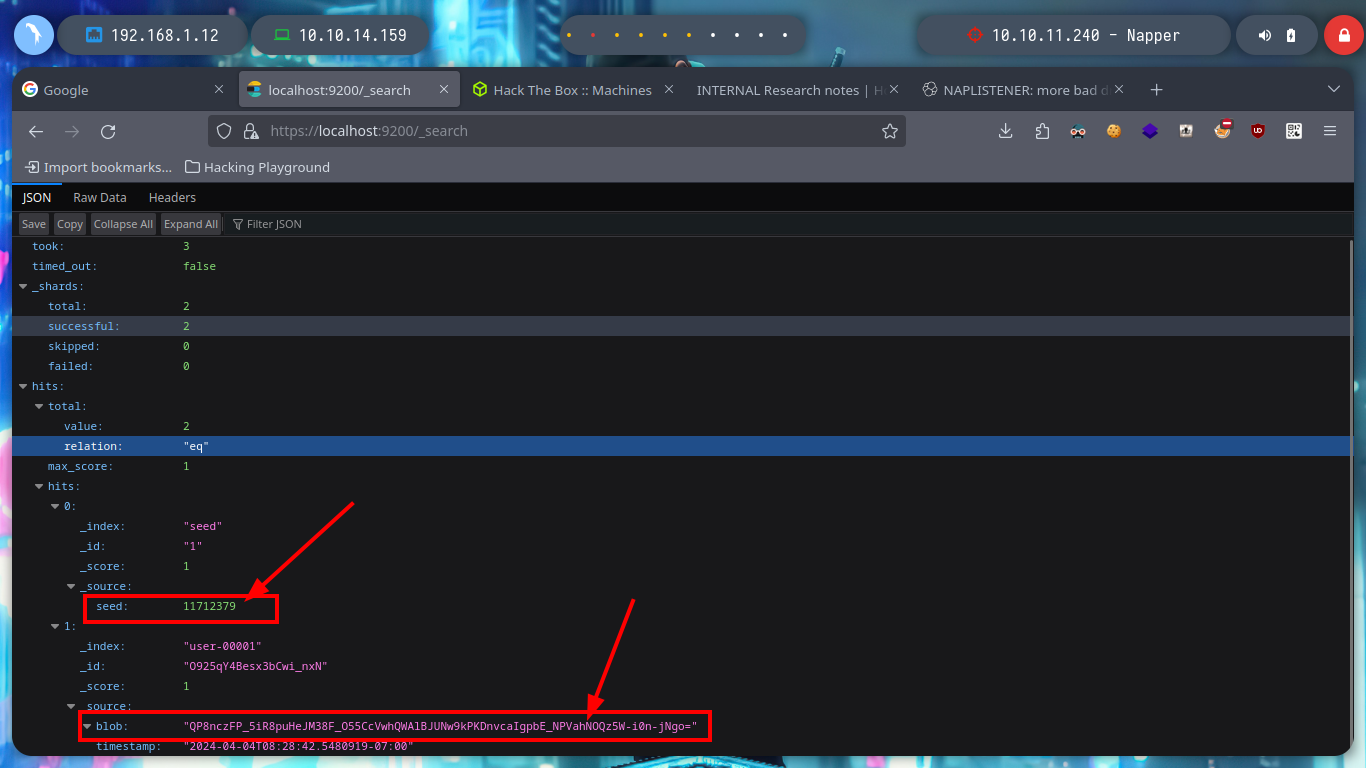Screen dimensions: 1366x768
Task: Collapse the _shards node
Action: click(x=23, y=286)
